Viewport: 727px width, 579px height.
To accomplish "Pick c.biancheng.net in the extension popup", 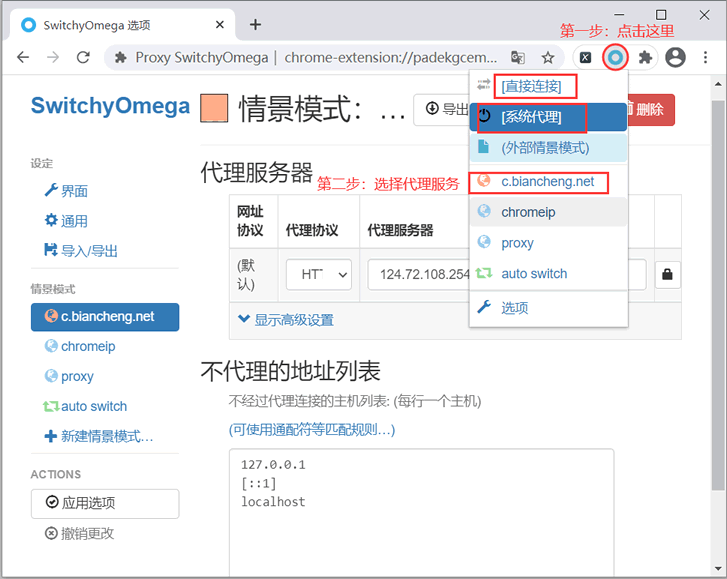I will click(547, 182).
